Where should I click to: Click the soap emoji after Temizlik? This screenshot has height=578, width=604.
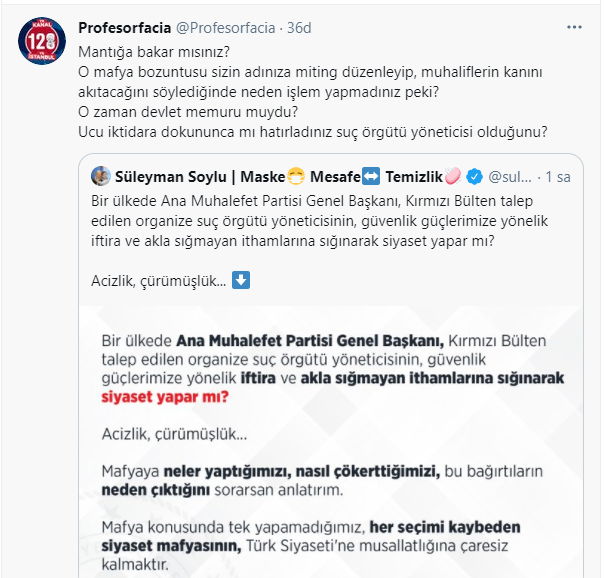coord(452,177)
